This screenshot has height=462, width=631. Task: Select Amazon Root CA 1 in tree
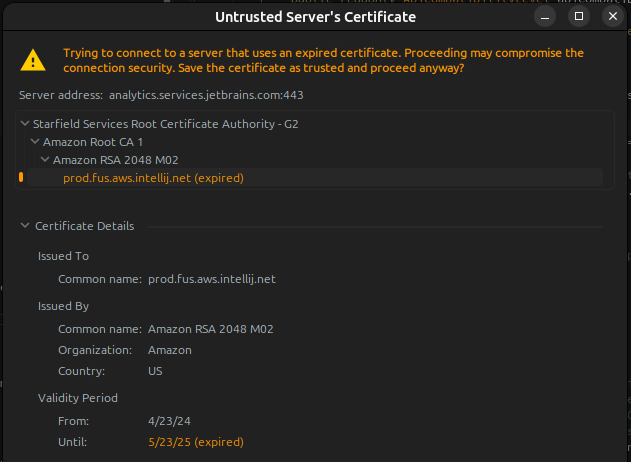[93, 142]
